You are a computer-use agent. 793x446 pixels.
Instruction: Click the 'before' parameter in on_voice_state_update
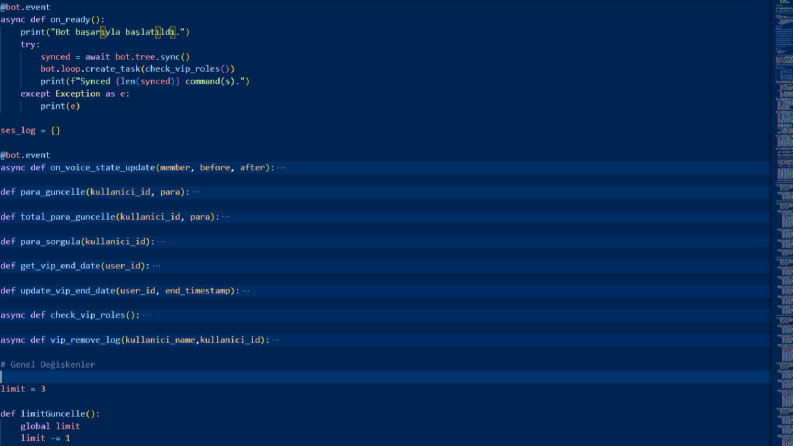coord(215,168)
